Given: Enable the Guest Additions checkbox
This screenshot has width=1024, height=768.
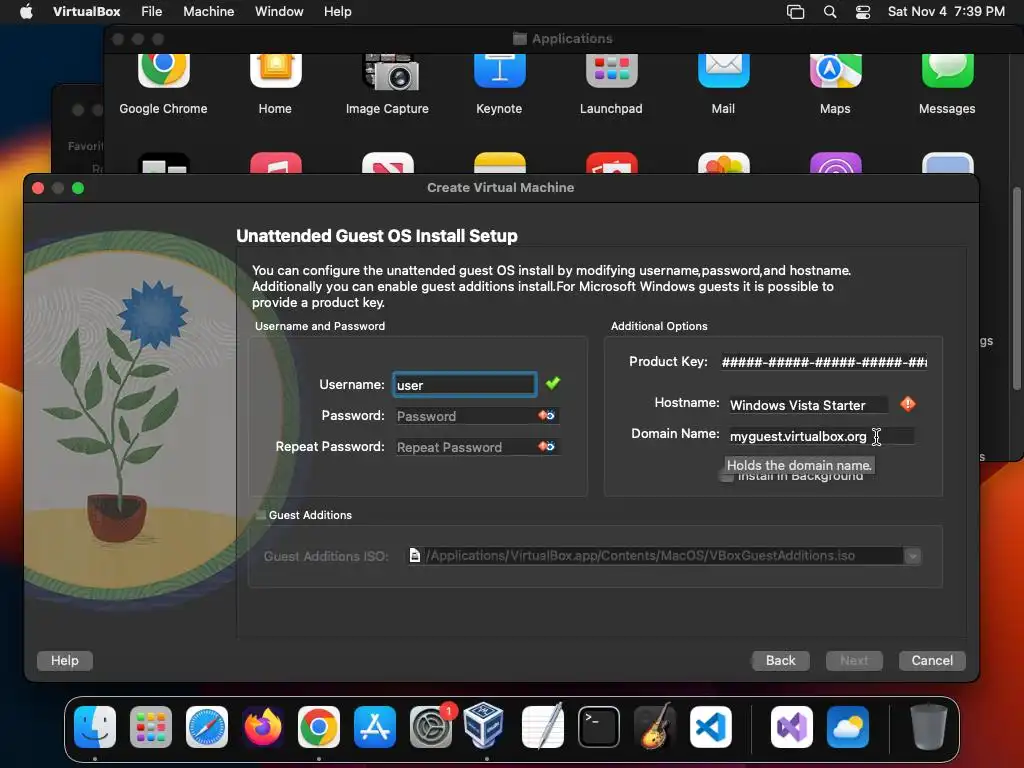Looking at the screenshot, I should (261, 515).
